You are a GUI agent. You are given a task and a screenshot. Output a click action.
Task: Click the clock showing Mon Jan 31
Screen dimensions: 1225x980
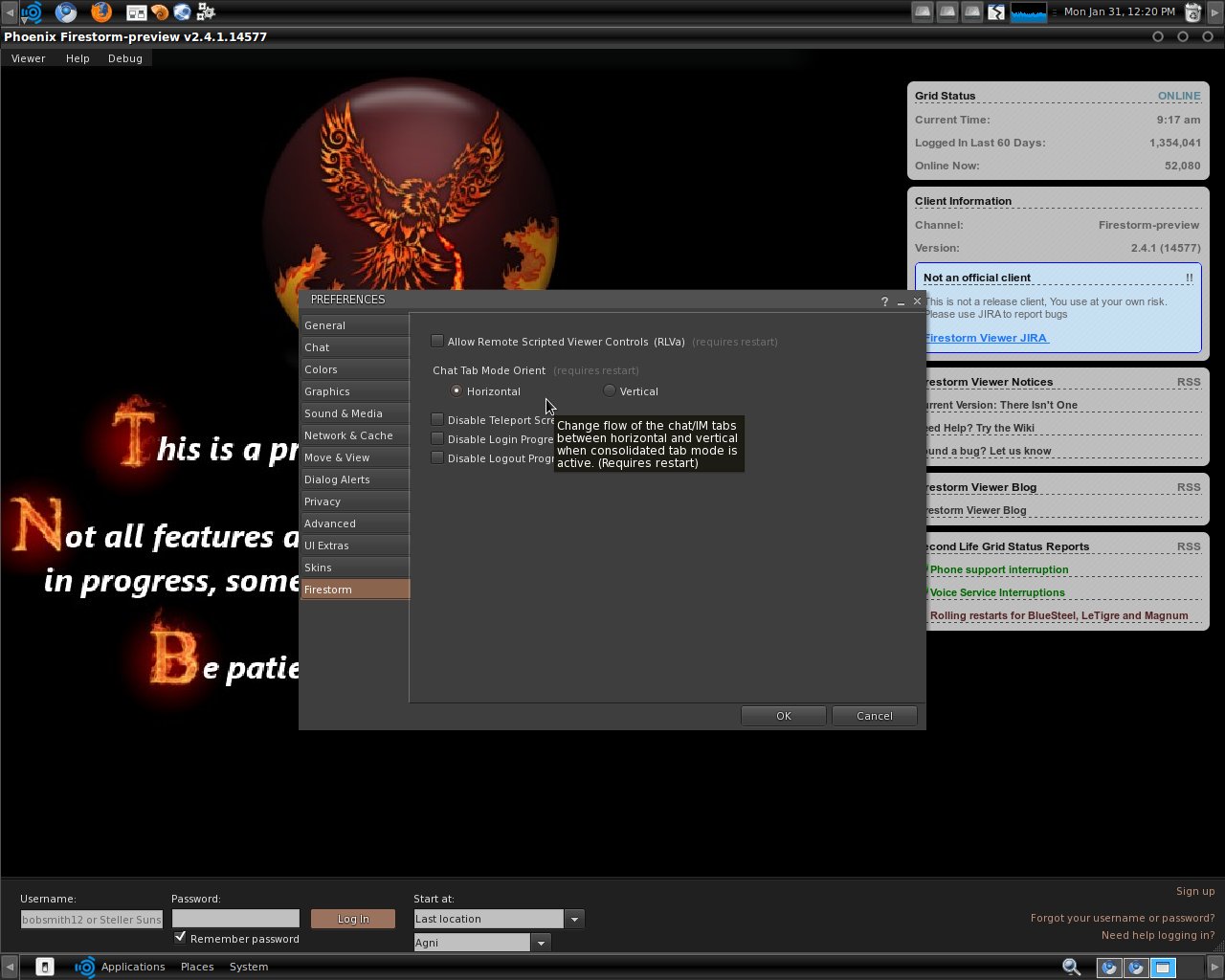pos(1119,12)
